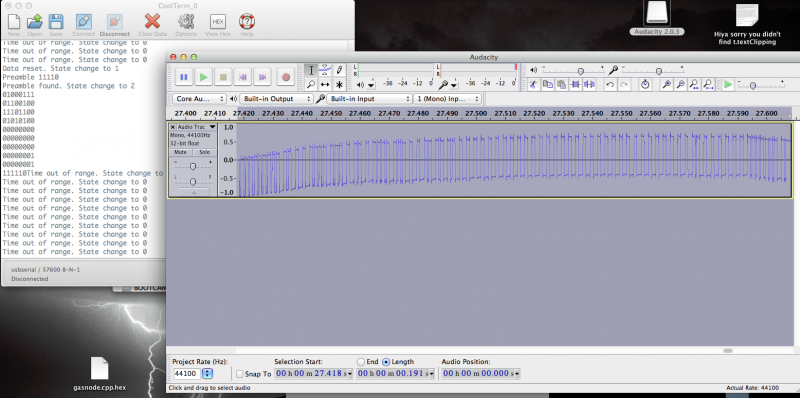
Task: Click the Pause button in Audacity
Action: tap(184, 77)
